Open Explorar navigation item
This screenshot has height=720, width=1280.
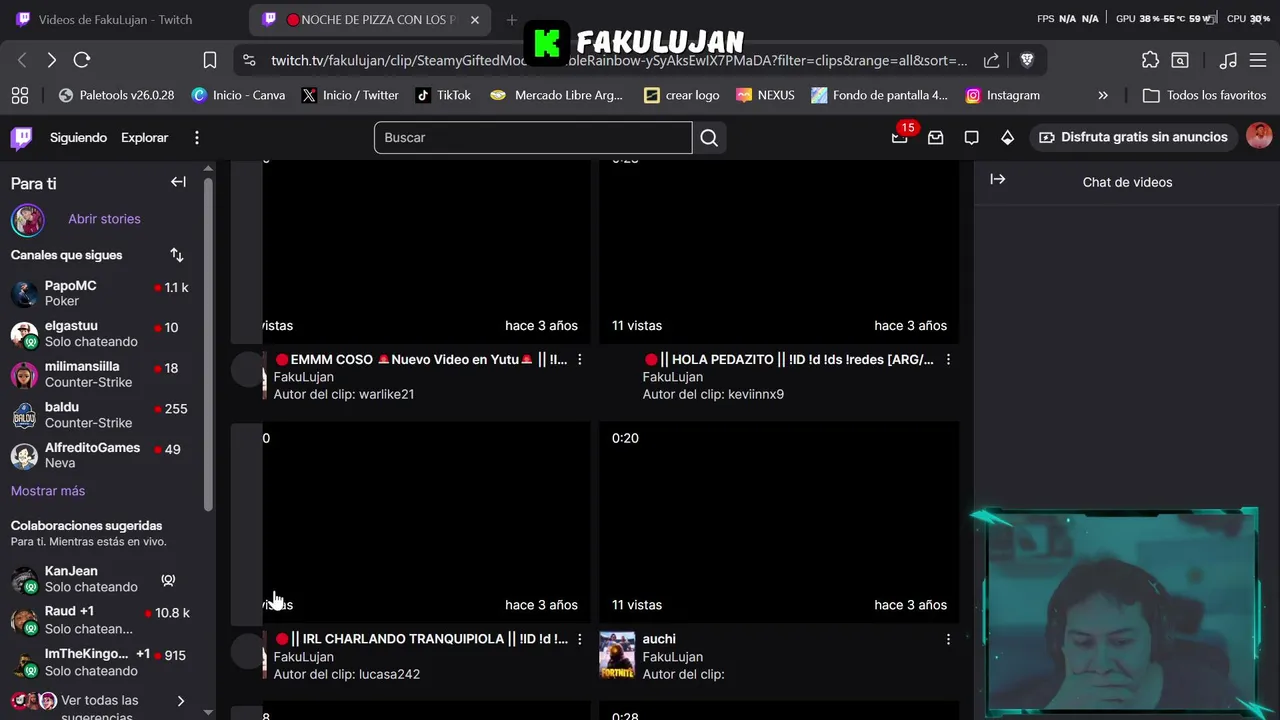145,138
